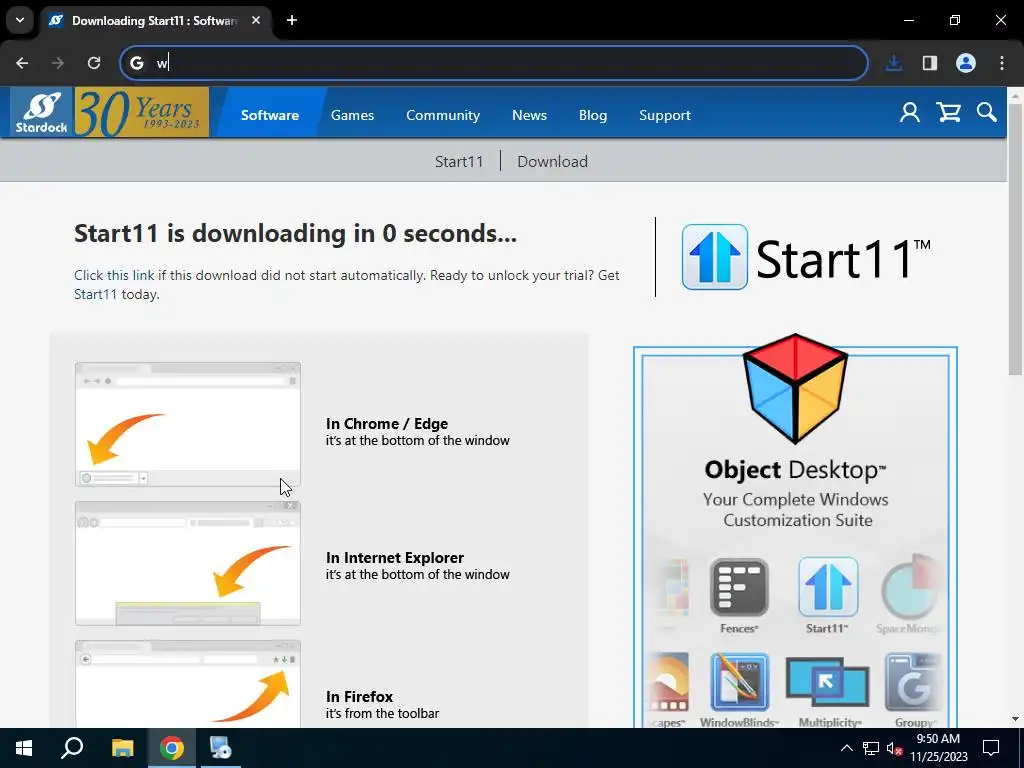
Task: Click the Firefox instruction thumbnail
Action: [188, 683]
